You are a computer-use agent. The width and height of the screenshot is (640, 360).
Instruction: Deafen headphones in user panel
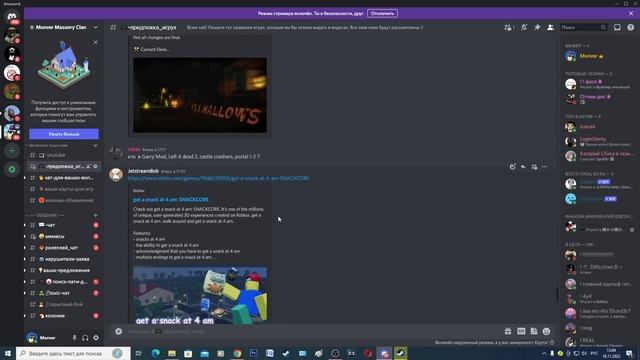pos(85,338)
